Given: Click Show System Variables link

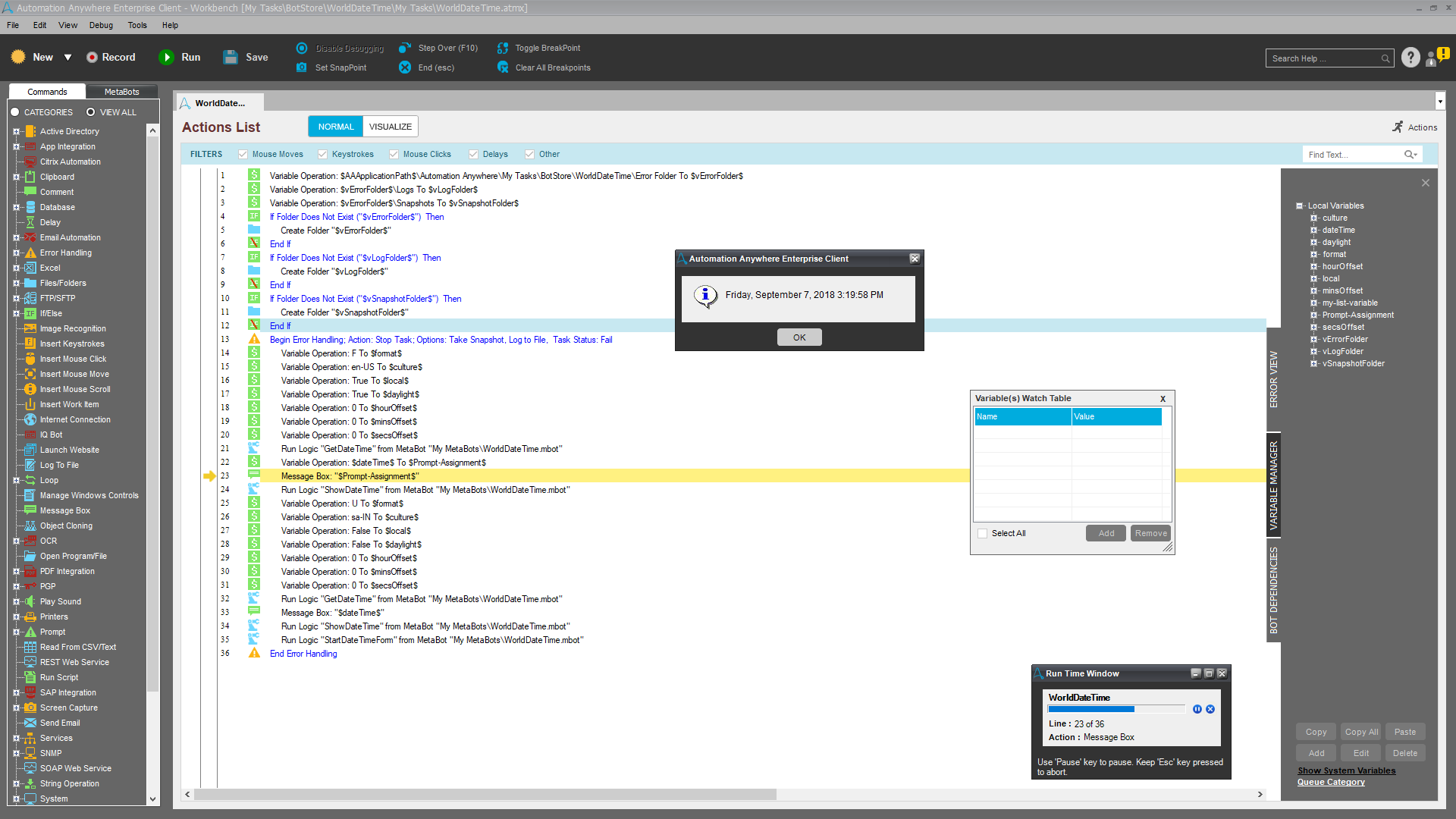Looking at the screenshot, I should click(x=1346, y=770).
